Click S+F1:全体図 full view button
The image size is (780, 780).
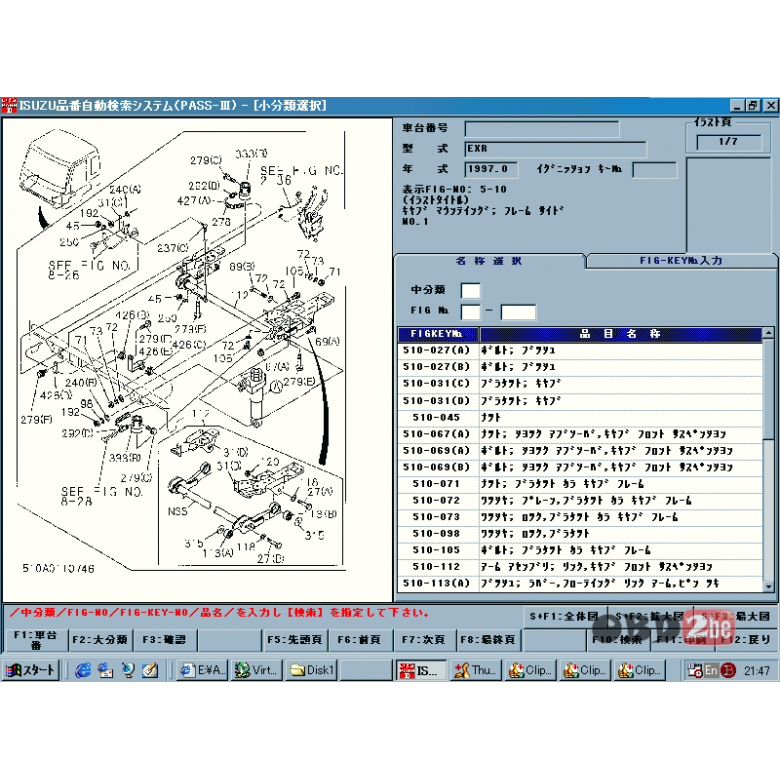pos(564,617)
